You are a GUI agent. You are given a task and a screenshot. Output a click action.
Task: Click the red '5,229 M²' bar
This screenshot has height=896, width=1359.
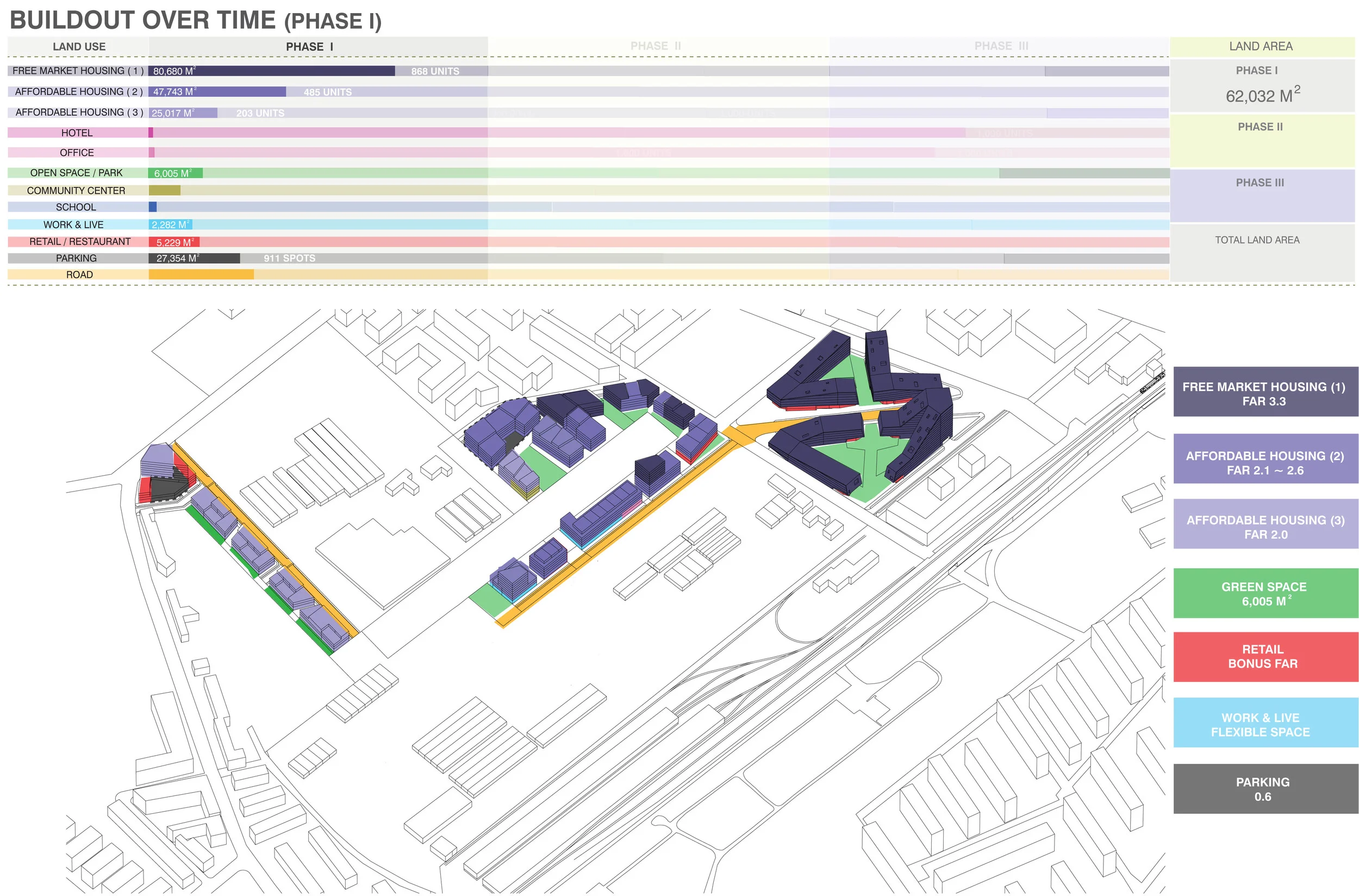174,242
